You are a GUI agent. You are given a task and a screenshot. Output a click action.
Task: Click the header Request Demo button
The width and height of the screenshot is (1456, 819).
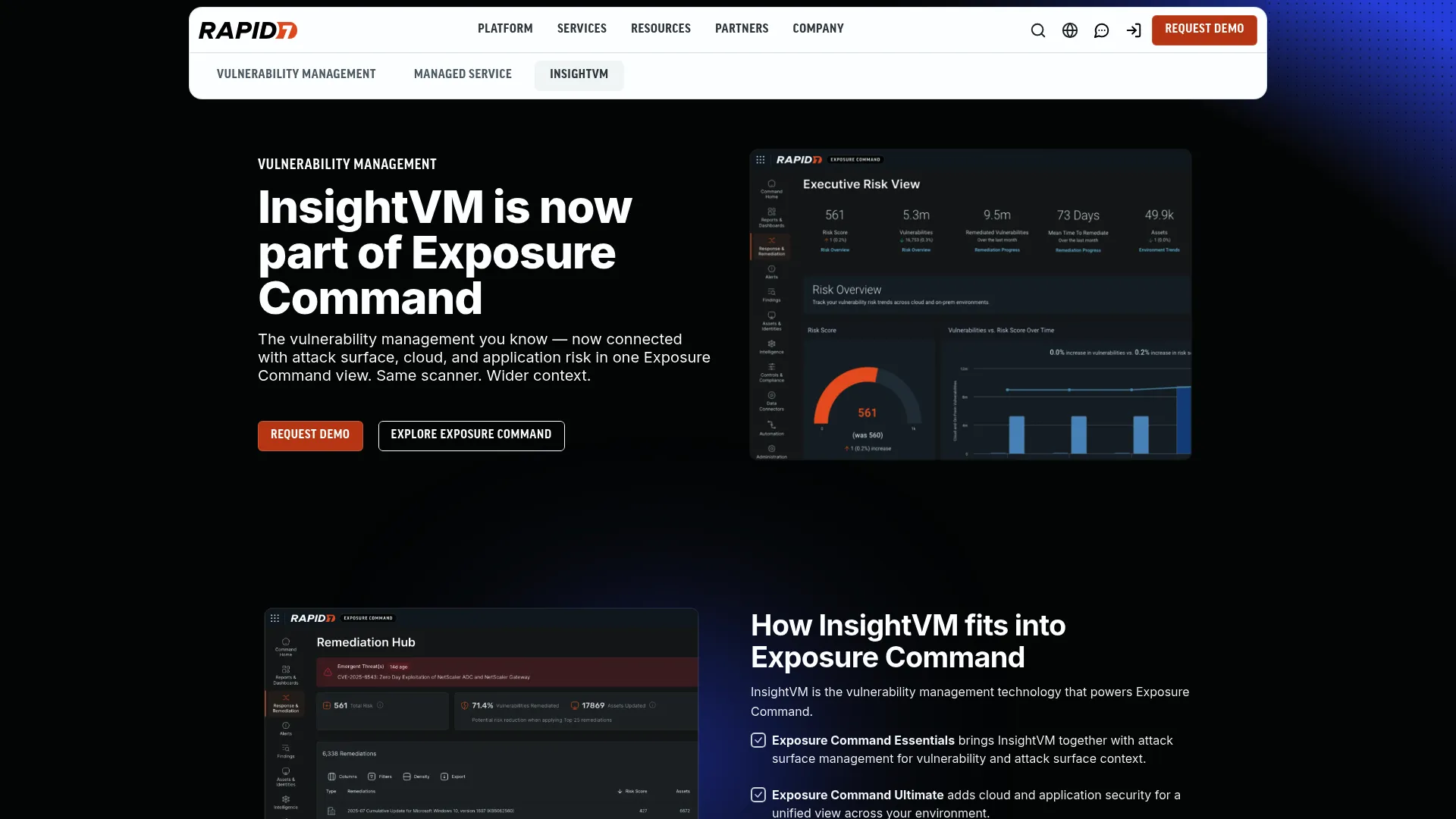click(1204, 30)
